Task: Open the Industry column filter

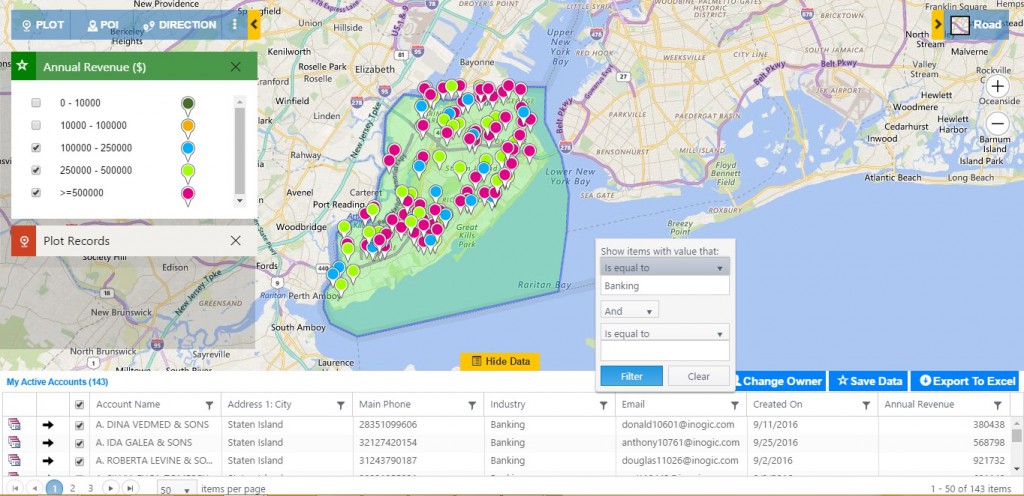Action: coord(603,405)
